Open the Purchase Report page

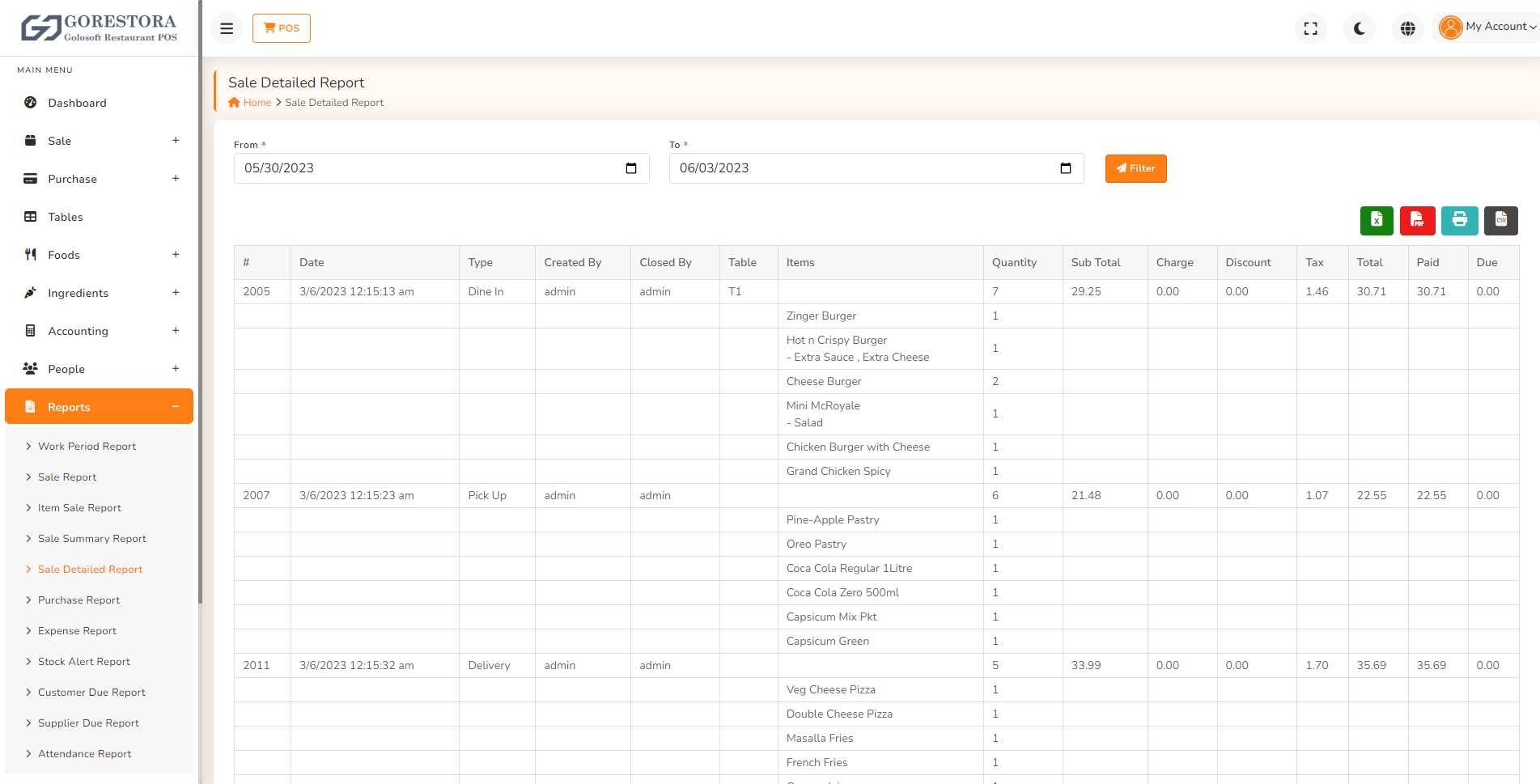[79, 600]
